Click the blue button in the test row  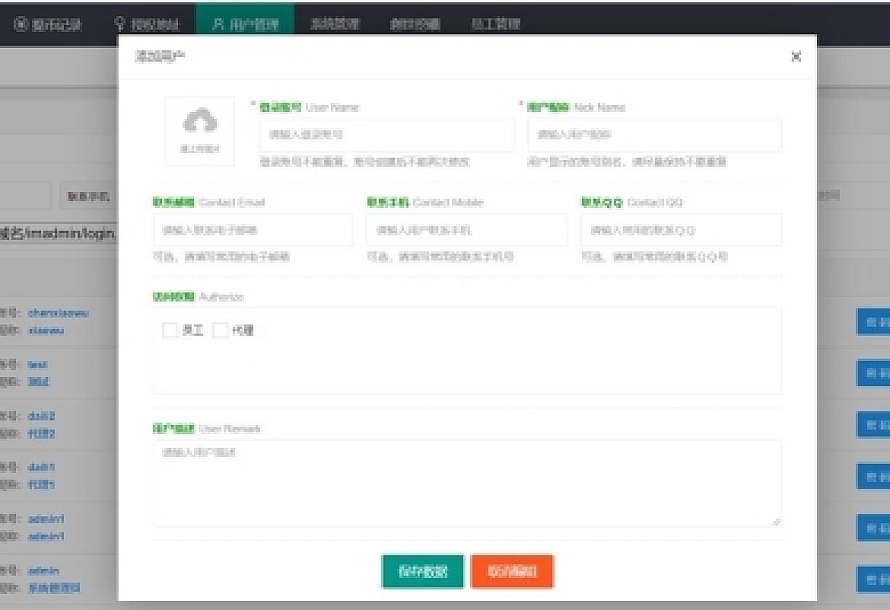pos(872,372)
